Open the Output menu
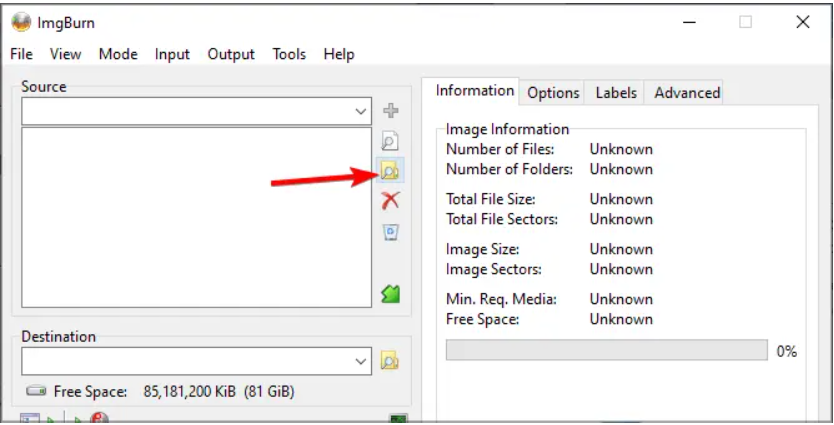 pos(231,54)
